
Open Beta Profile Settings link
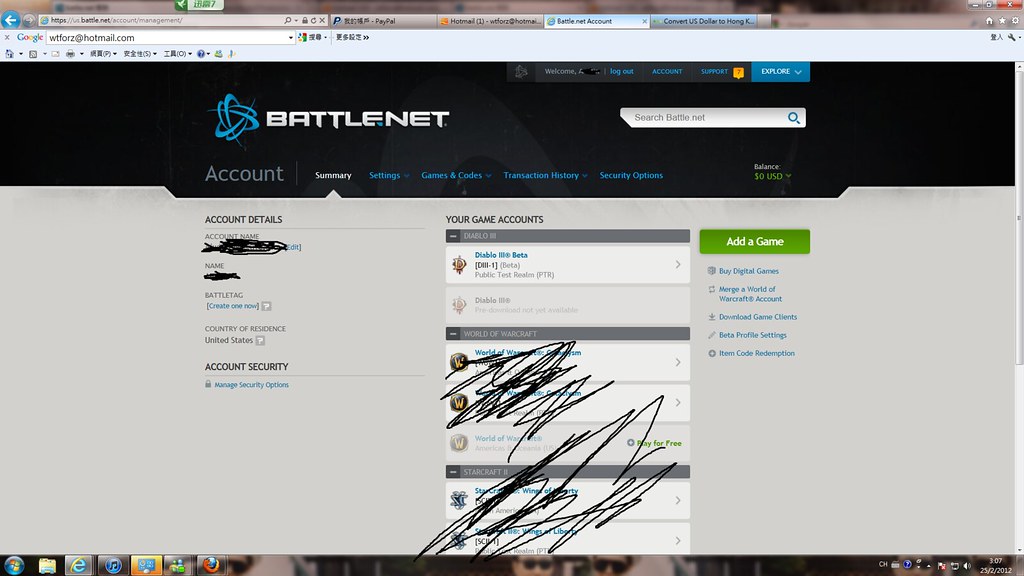(x=752, y=335)
